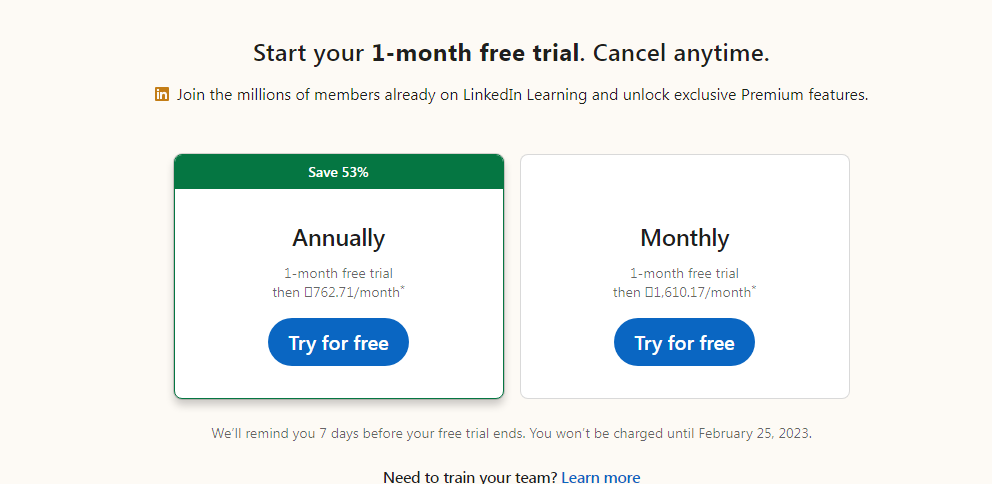Click the bold 1-month free trial headline text

point(475,53)
